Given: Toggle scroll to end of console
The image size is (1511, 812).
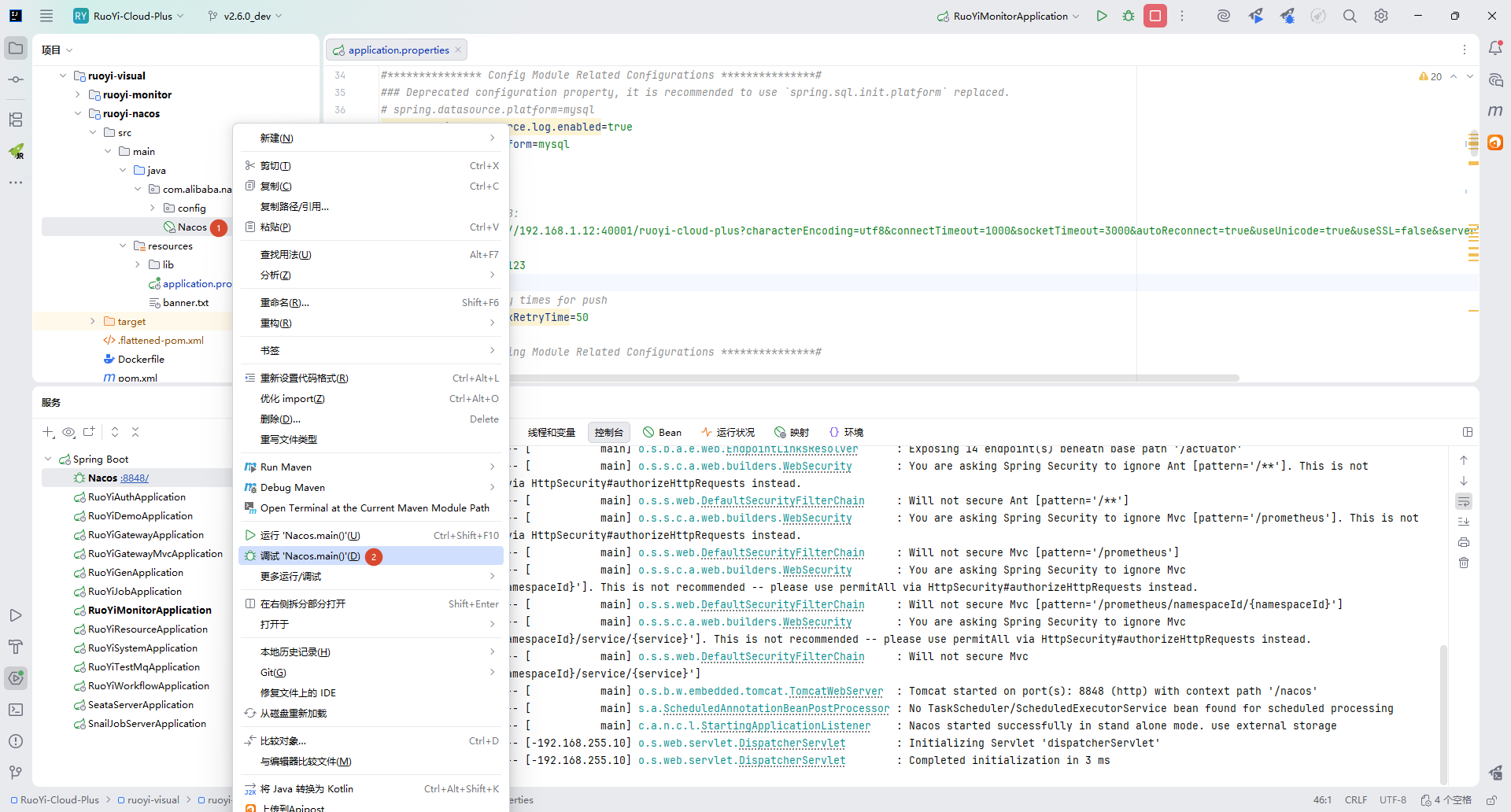Looking at the screenshot, I should (x=1464, y=522).
